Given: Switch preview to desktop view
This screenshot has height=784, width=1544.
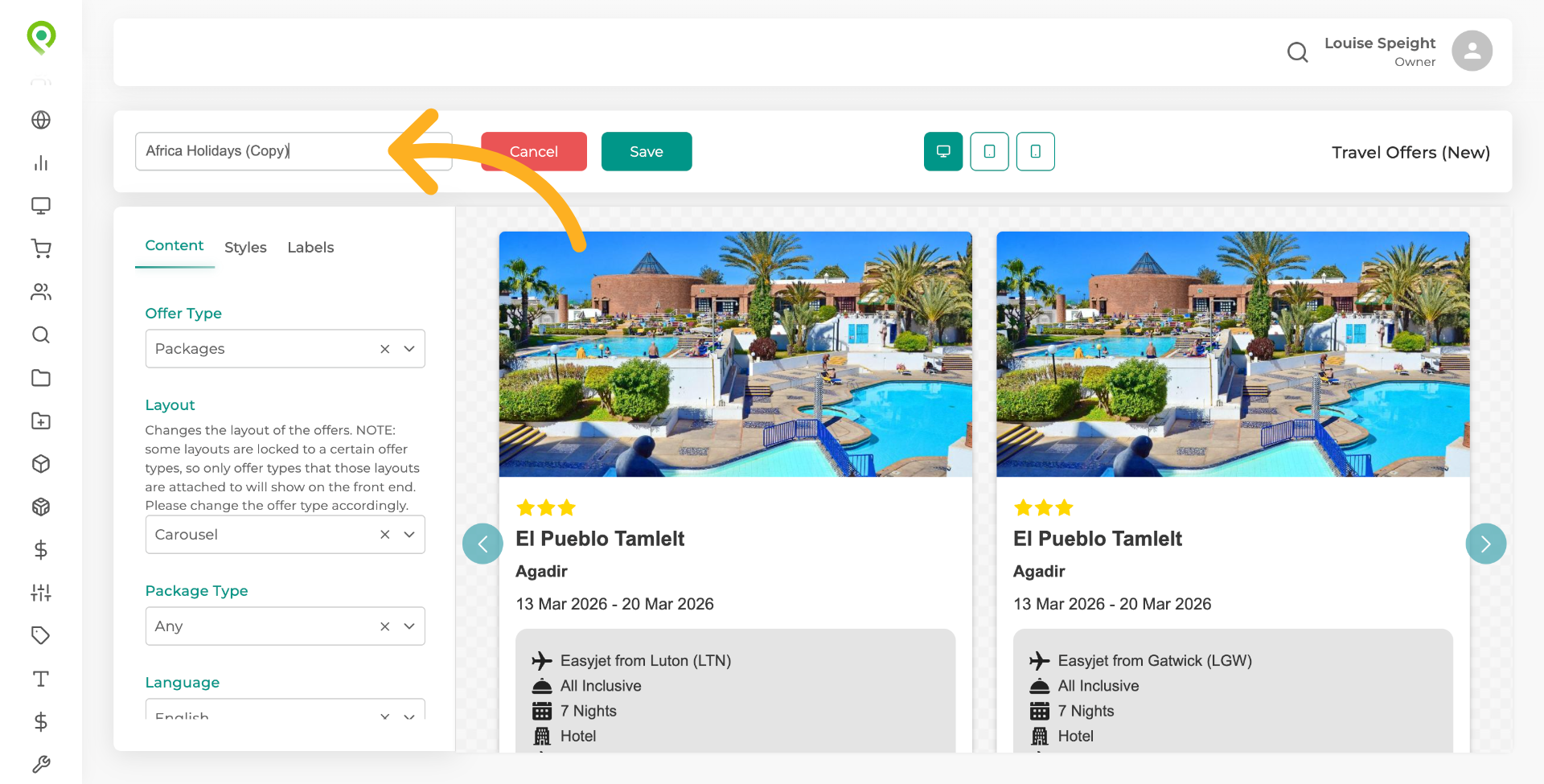Looking at the screenshot, I should coord(943,151).
